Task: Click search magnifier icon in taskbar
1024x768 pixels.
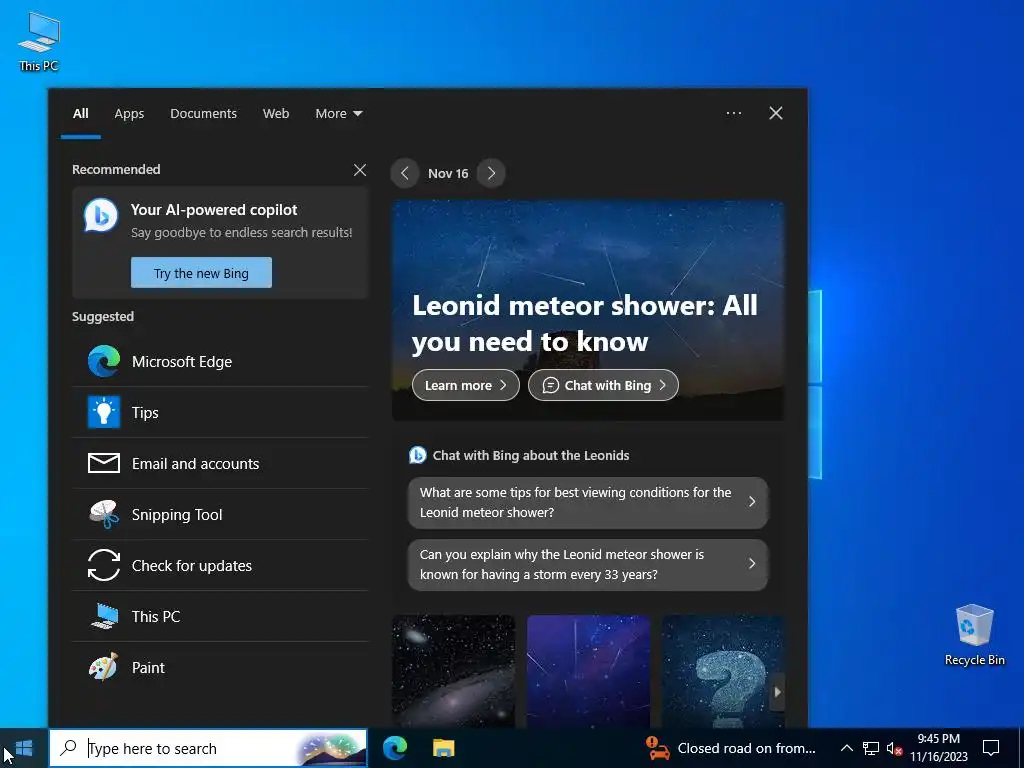Action: click(x=68, y=748)
